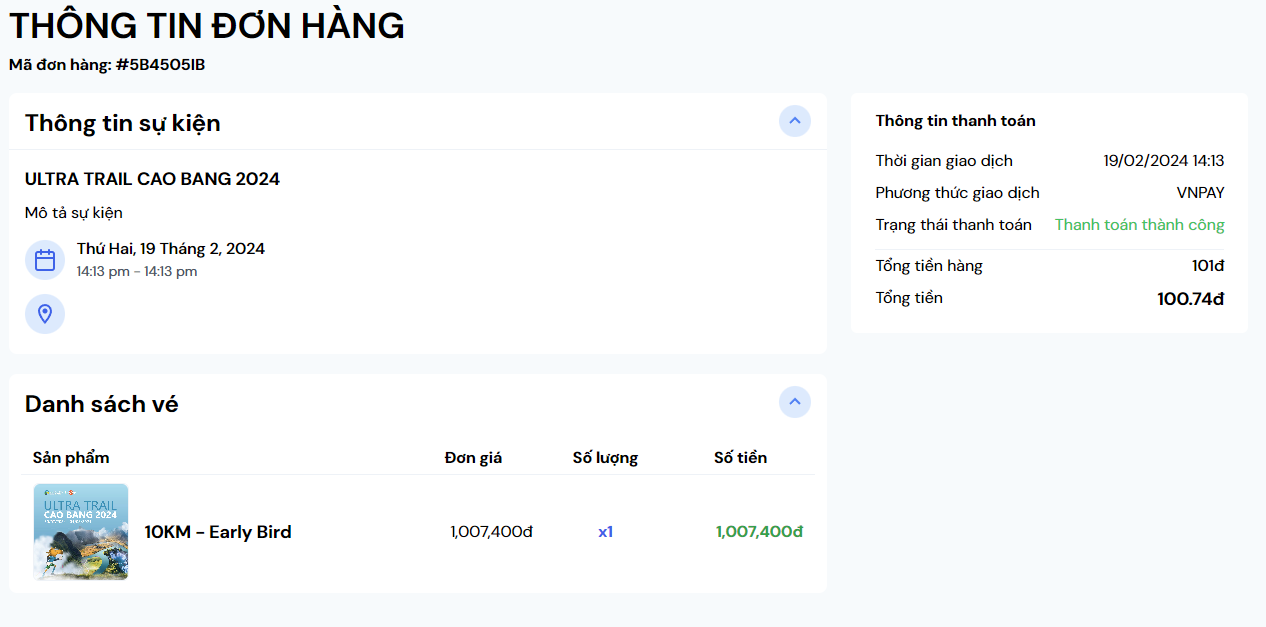Click the calendar icon beside event date

45,260
